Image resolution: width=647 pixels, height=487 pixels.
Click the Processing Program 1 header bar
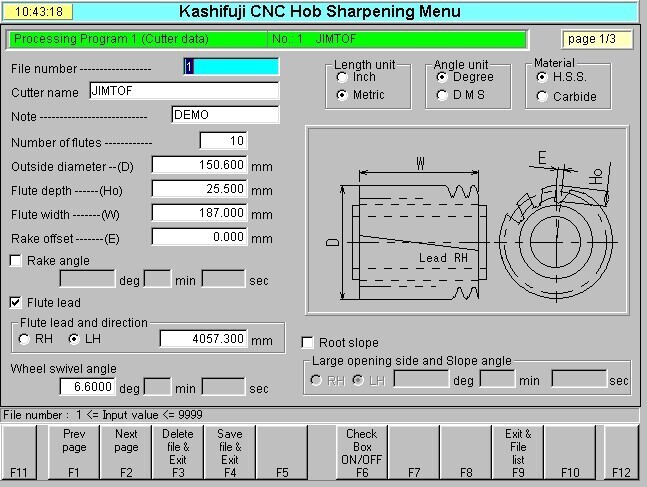point(137,39)
